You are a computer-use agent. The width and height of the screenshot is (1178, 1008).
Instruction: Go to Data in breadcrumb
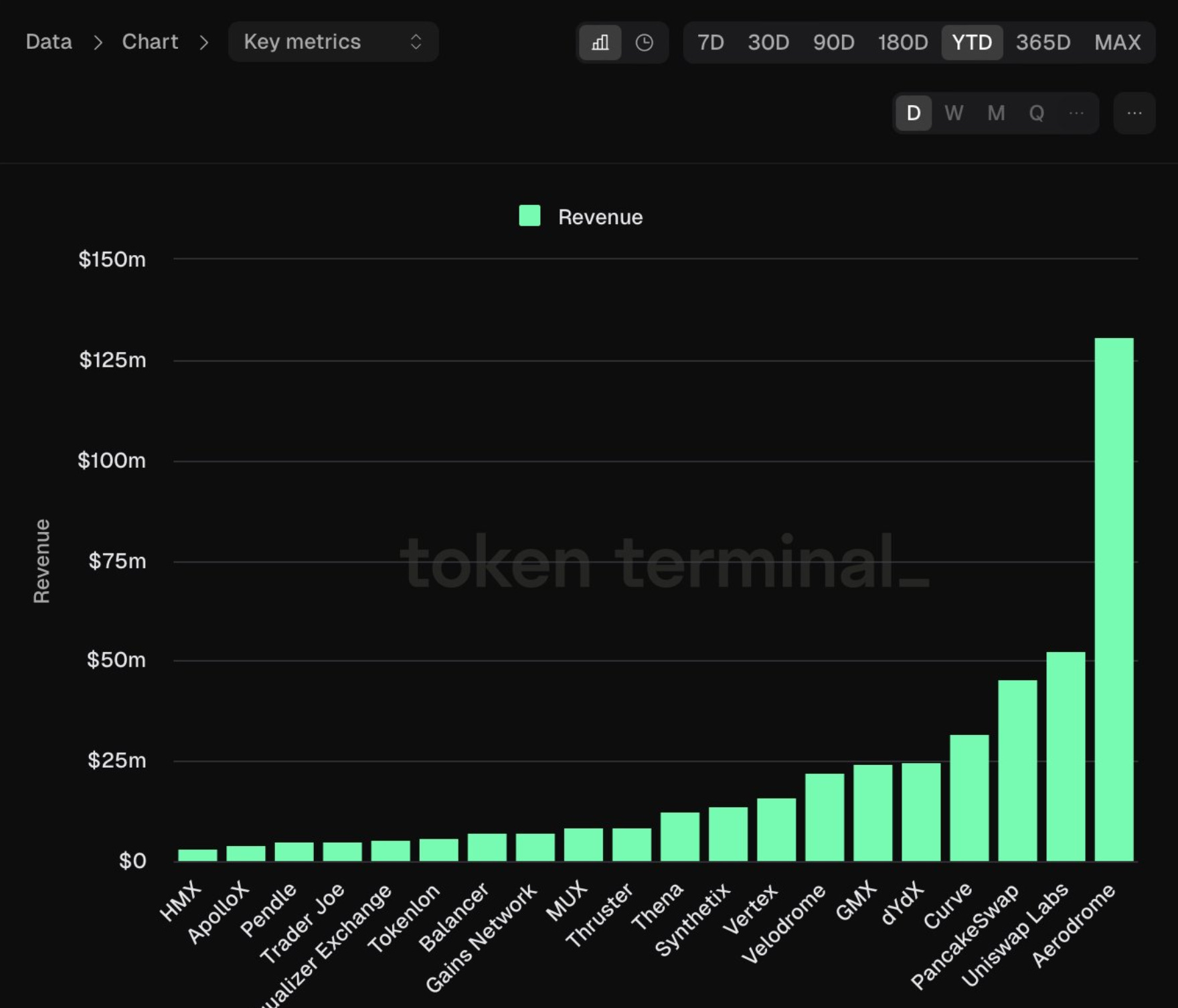(49, 41)
